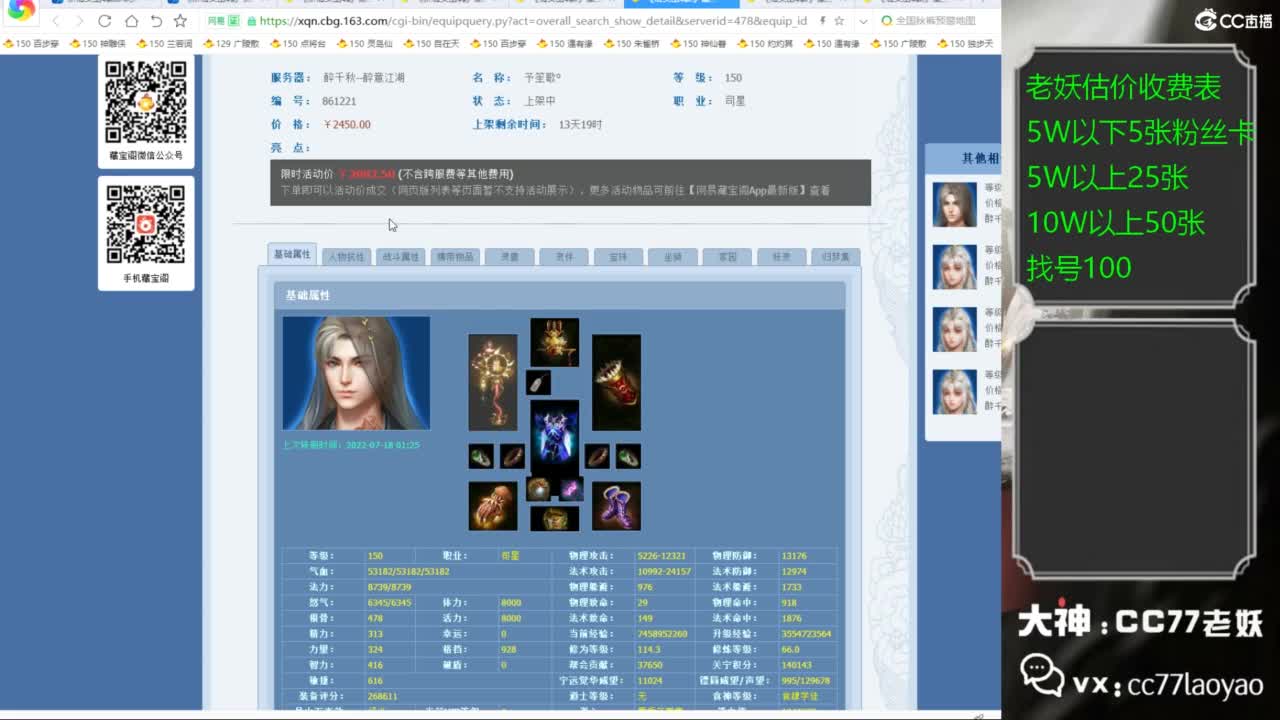
Task: Select the round orb accessory icon
Action: point(539,489)
